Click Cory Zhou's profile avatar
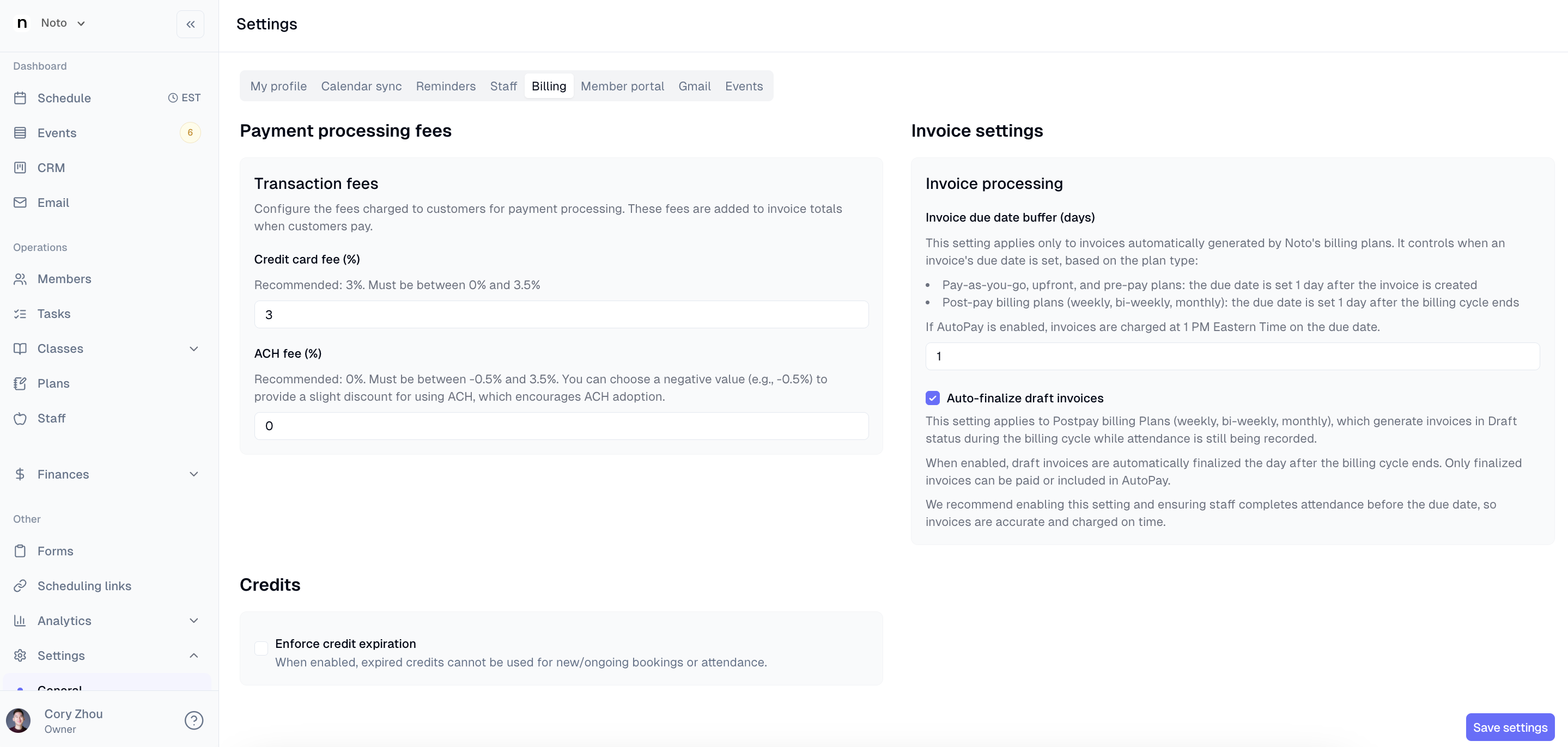Screen dimensions: 1568x747 pyautogui.click(x=19, y=720)
